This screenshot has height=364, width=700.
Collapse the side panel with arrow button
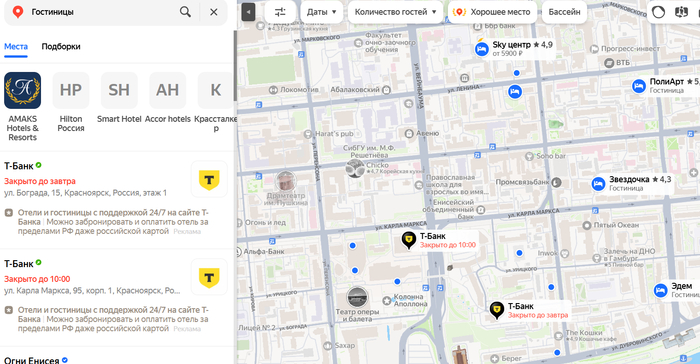point(248,12)
